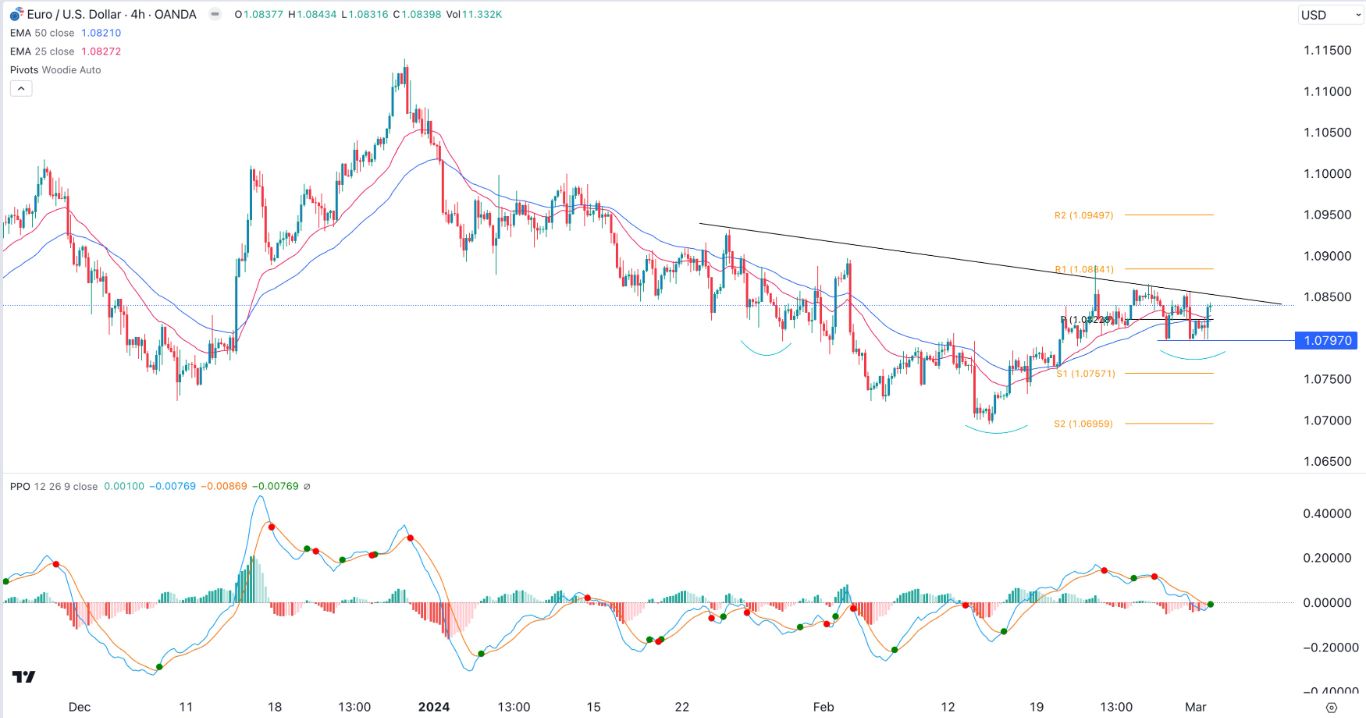Click the ellipsis icon next to the chart title
The width and height of the screenshot is (1366, 718).
[x=213, y=15]
